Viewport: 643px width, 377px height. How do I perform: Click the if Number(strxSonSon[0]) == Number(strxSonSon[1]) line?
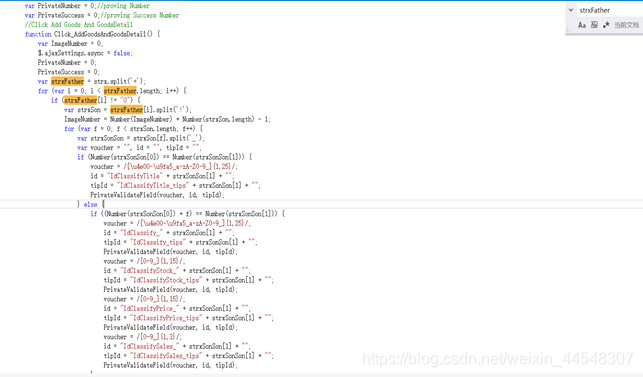(164, 157)
